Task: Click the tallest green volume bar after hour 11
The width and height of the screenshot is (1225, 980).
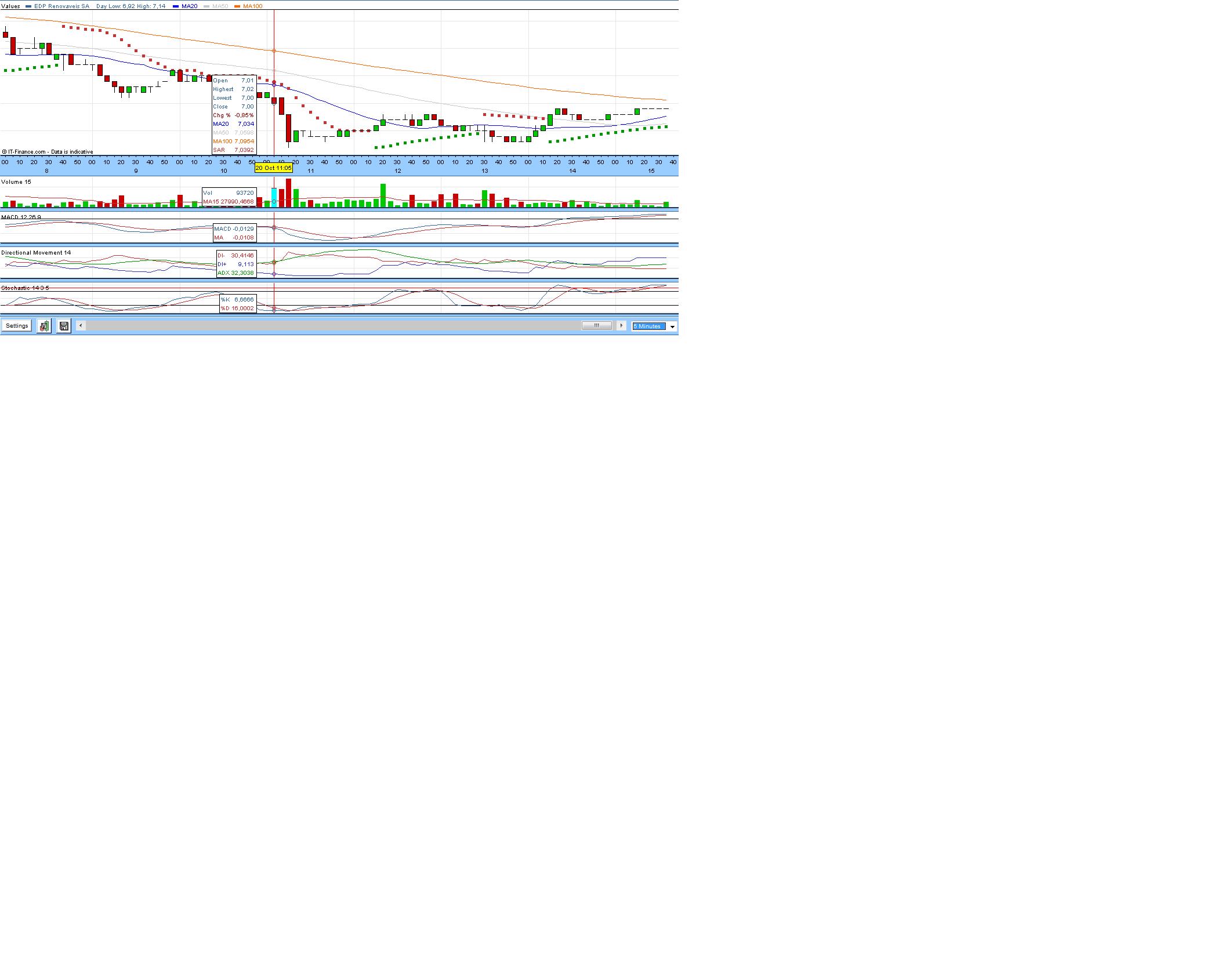Action: tap(383, 195)
